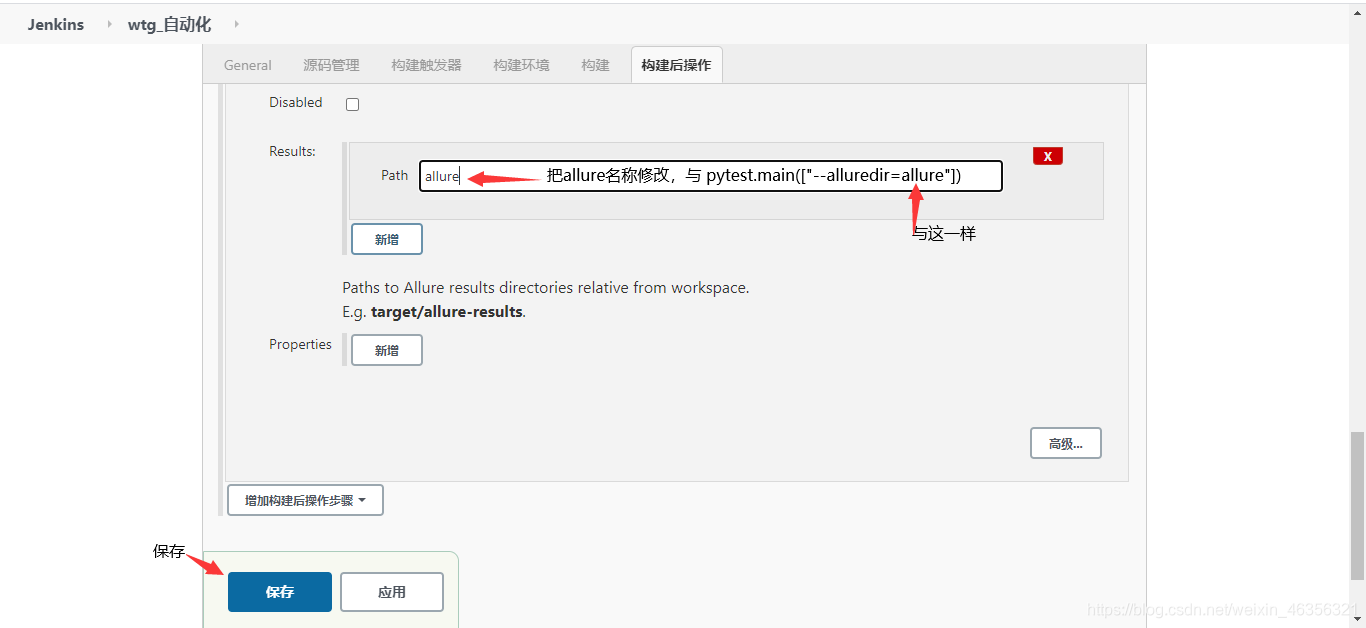The width and height of the screenshot is (1366, 628).
Task: Click the Results: label
Action: point(292,151)
